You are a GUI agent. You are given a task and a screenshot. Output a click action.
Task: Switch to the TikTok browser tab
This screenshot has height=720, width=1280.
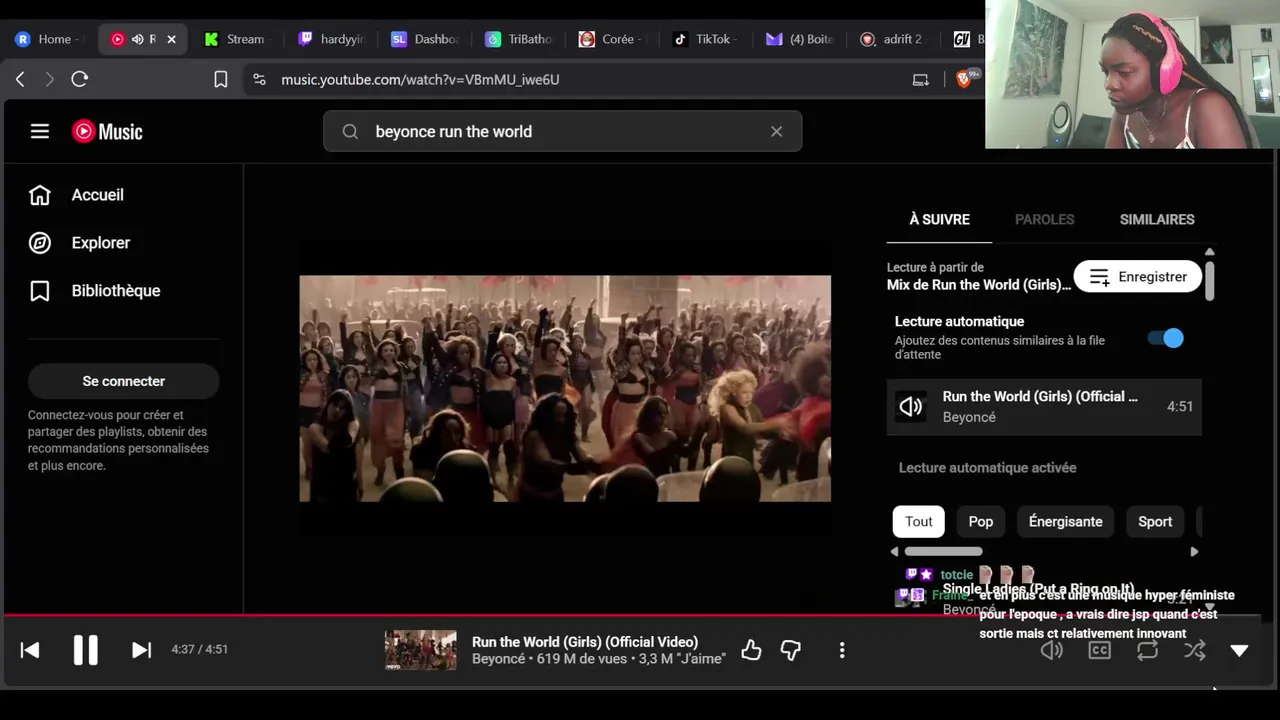point(706,39)
